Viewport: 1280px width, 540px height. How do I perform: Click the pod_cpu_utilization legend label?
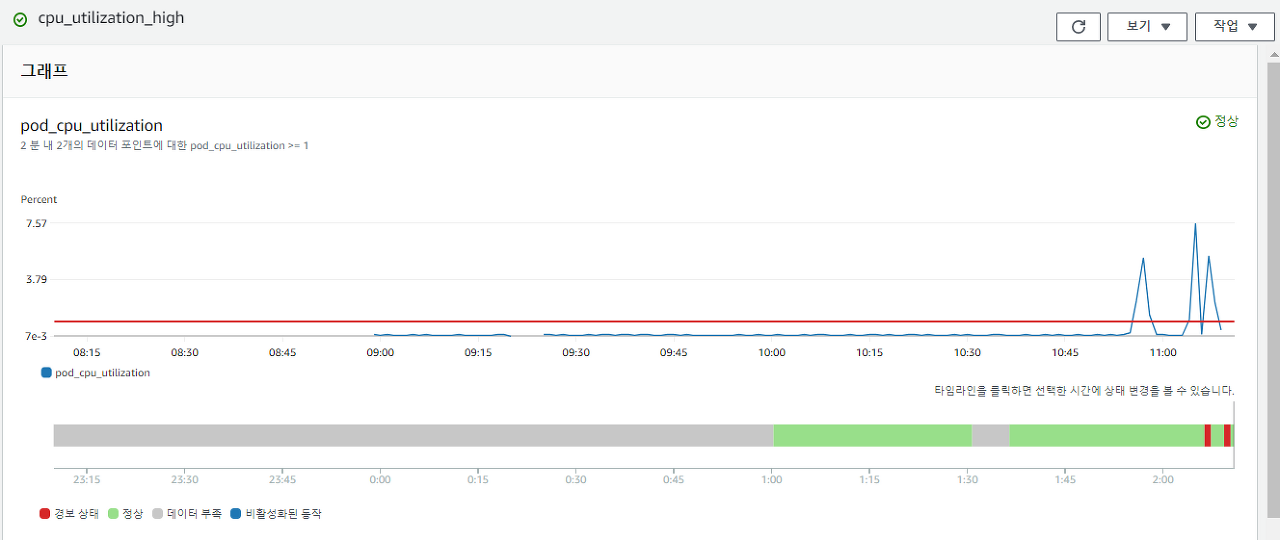coord(103,373)
